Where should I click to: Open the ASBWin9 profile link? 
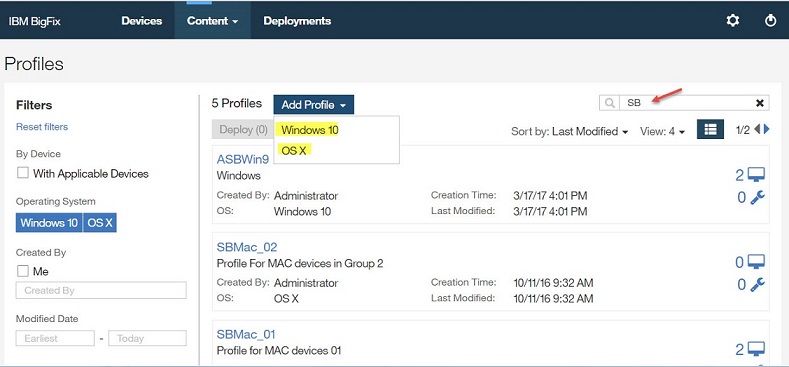[x=243, y=160]
